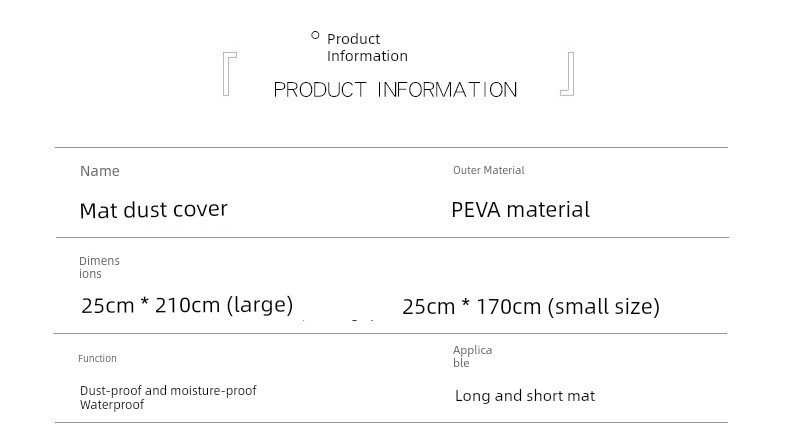Click the 25cm * 170cm (small size) text
Viewport: 790px width, 447px height.
[x=531, y=306]
